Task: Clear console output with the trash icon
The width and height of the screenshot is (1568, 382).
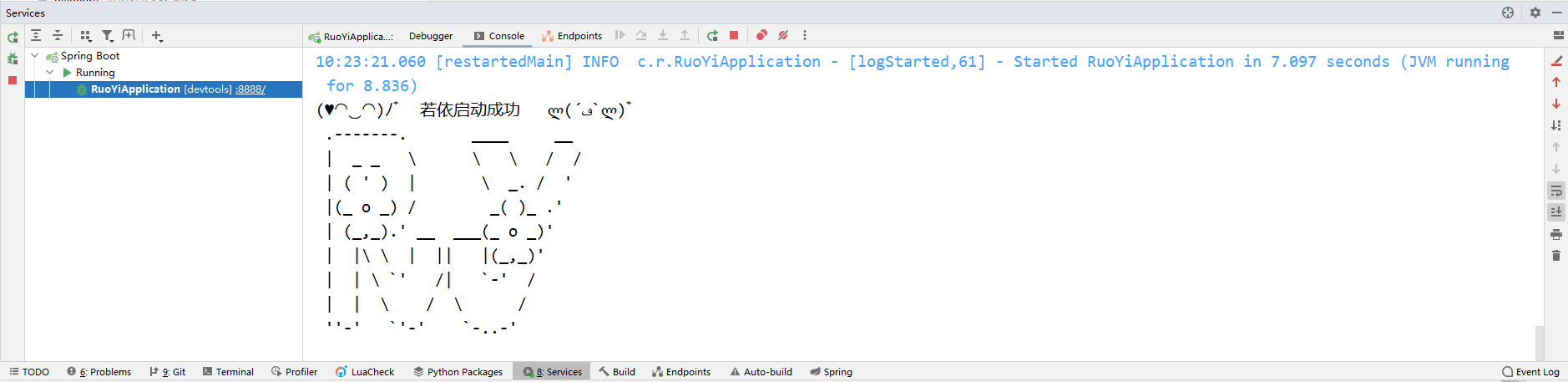Action: 1556,256
